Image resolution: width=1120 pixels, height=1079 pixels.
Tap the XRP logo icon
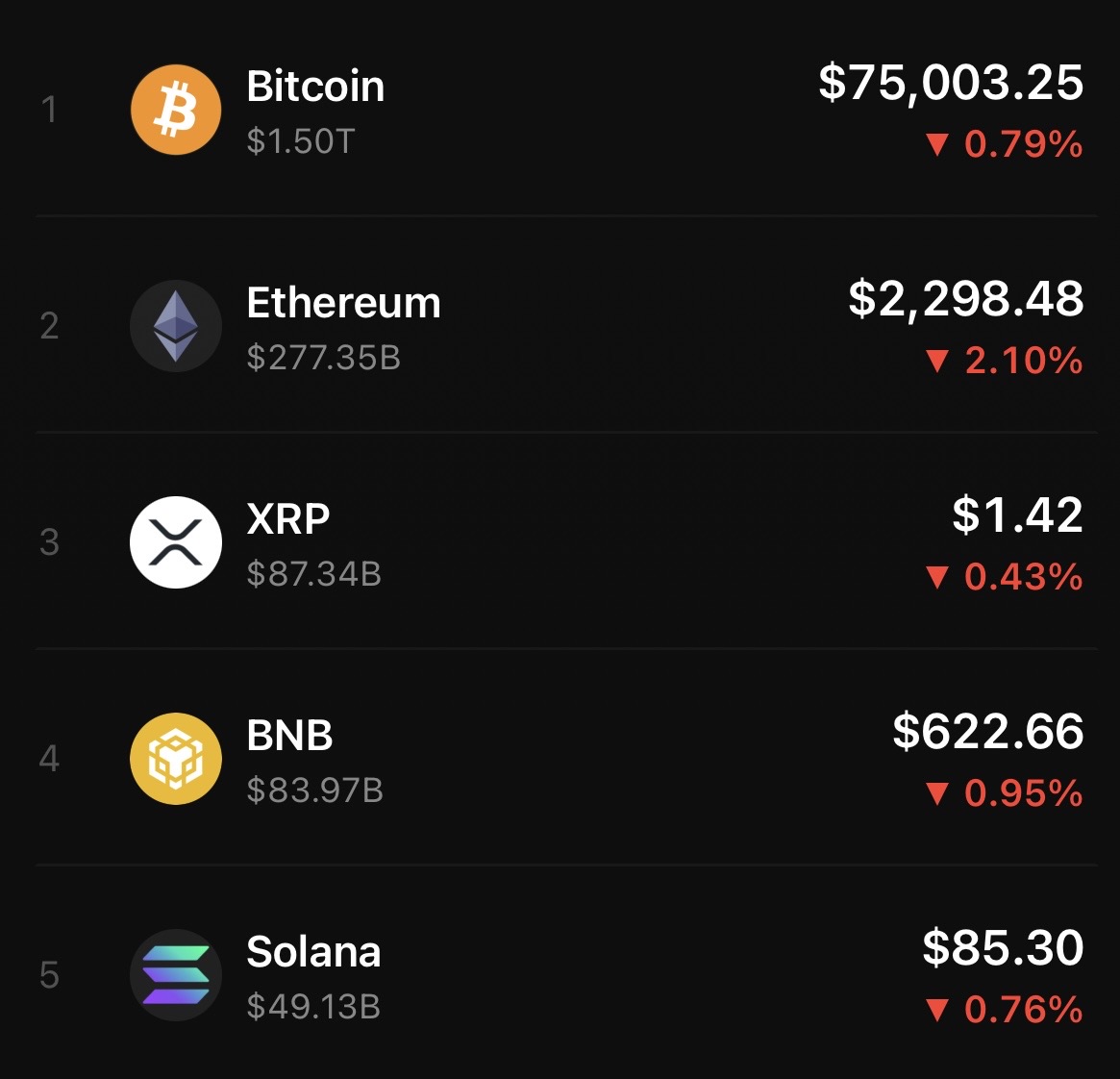point(176,542)
